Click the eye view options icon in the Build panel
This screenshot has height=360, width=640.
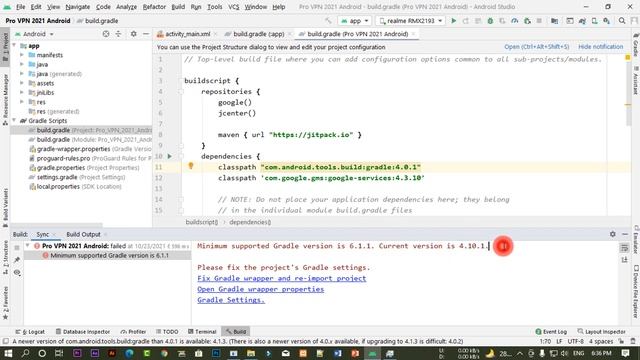17,272
